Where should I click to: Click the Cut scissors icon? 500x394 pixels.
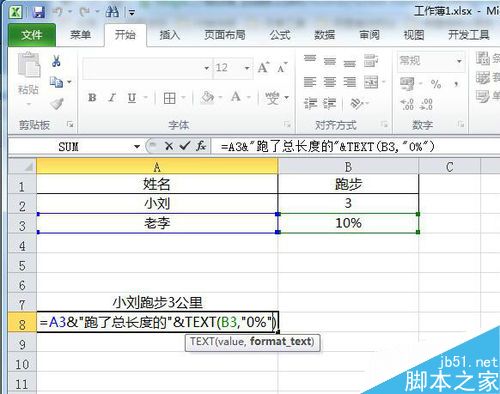[56, 61]
